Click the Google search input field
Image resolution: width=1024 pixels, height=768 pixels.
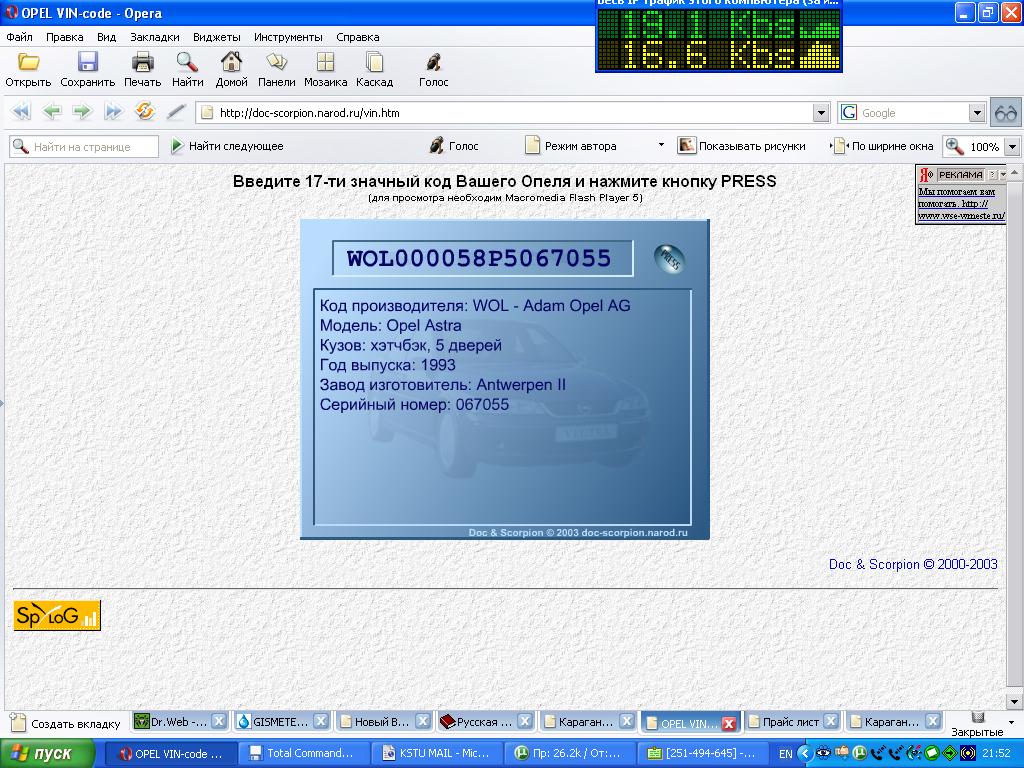coord(913,113)
